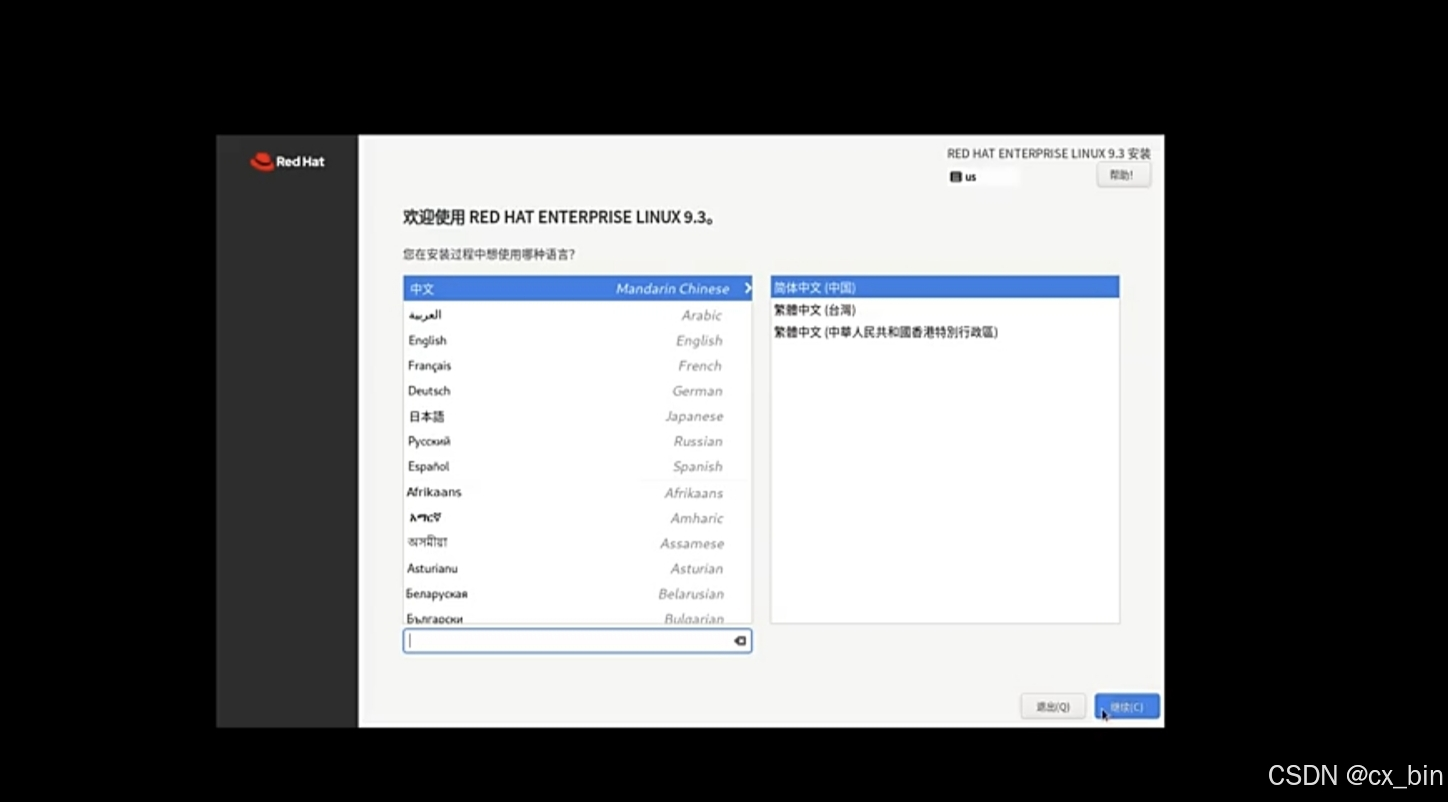Viewport: 1448px width, 802px height.
Task: Choose 繁體中文 (中華人民共和國香港特別行政區) locale
Action: 945,332
